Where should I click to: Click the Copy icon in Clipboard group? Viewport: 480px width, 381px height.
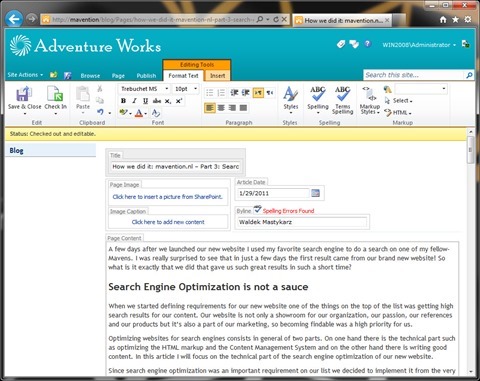click(x=100, y=100)
